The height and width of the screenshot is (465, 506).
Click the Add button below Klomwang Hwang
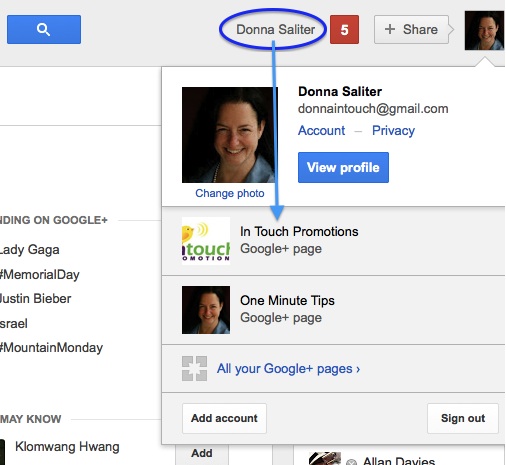click(202, 453)
